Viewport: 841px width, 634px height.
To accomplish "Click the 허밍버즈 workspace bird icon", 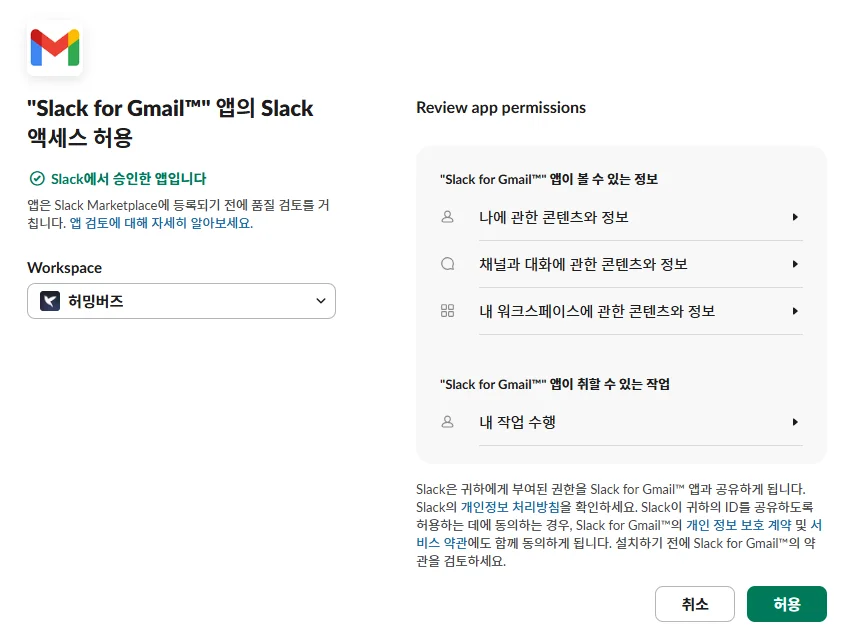I will coord(50,301).
